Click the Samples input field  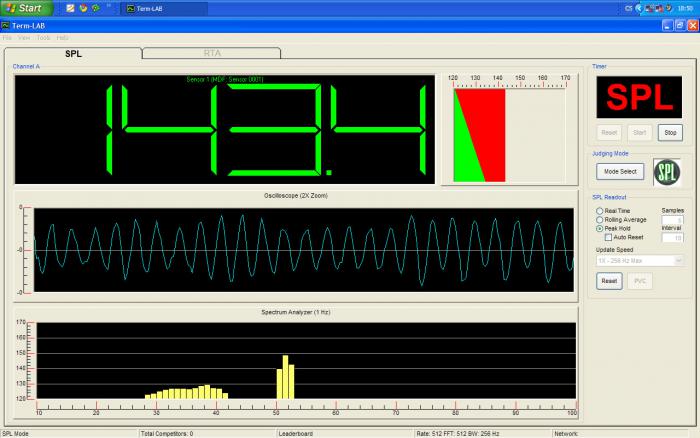click(673, 220)
